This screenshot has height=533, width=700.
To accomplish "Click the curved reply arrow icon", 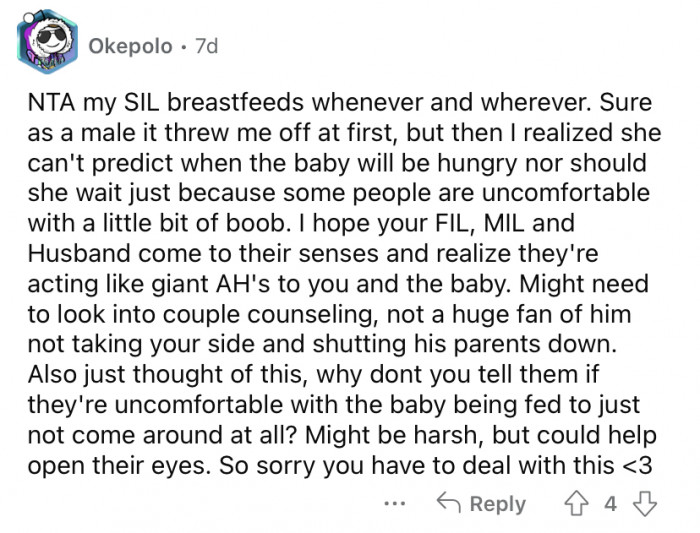I will click(449, 503).
